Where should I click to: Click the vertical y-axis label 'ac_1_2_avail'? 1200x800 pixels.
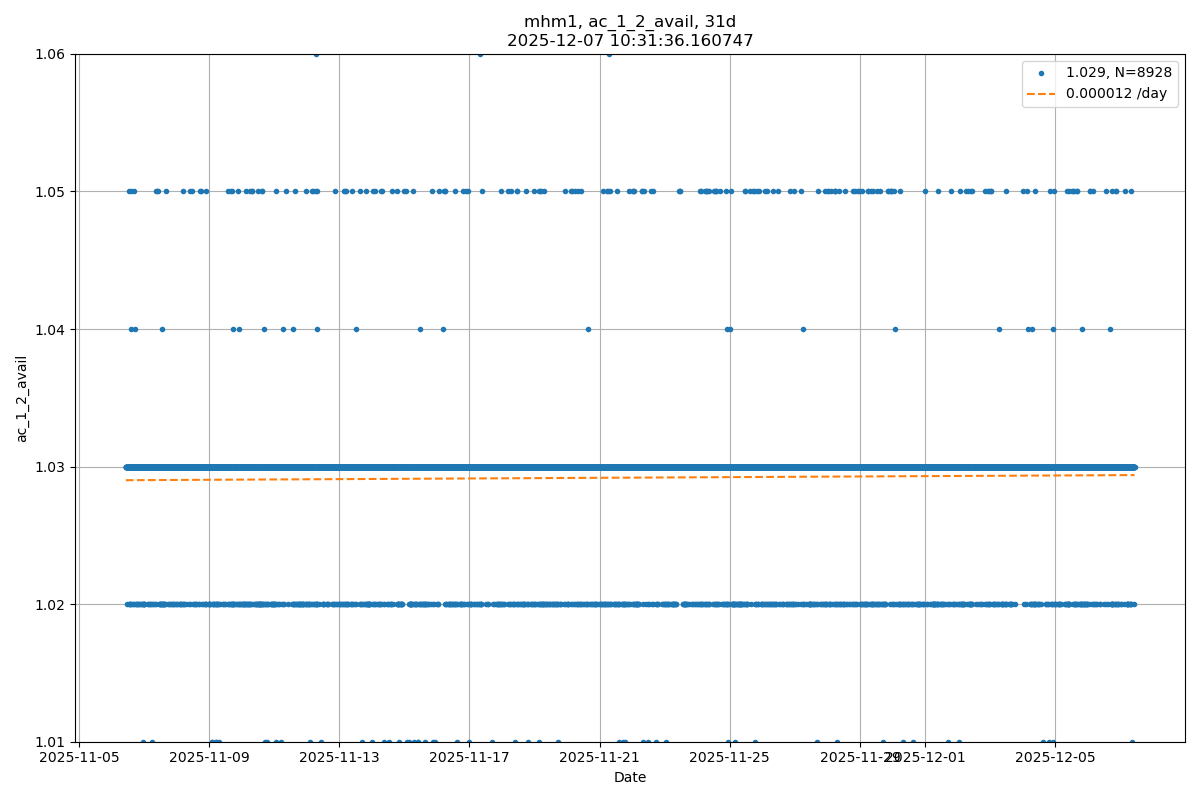click(22, 398)
